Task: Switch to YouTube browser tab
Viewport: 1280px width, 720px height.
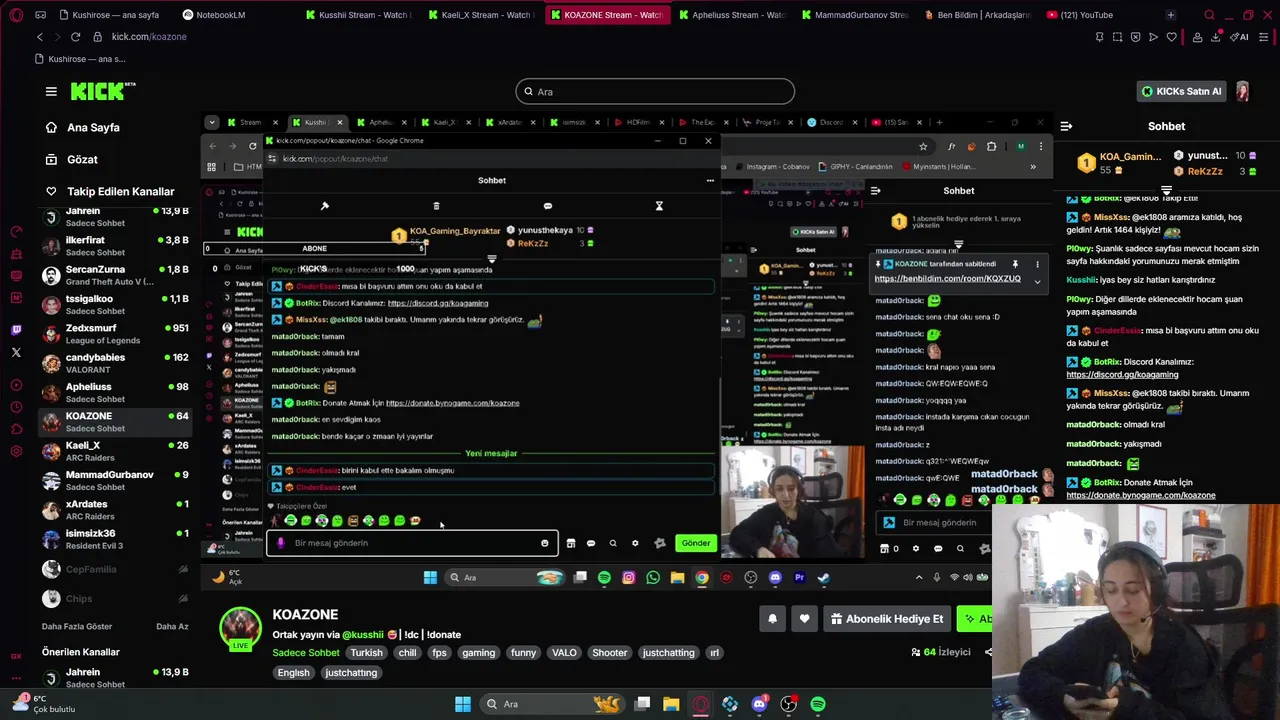Action: (1087, 15)
